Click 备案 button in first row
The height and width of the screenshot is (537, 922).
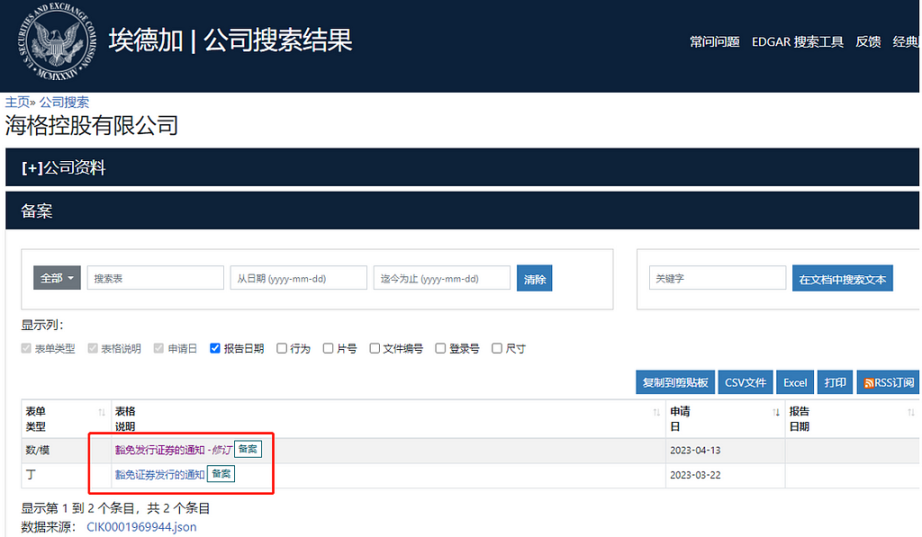point(247,450)
